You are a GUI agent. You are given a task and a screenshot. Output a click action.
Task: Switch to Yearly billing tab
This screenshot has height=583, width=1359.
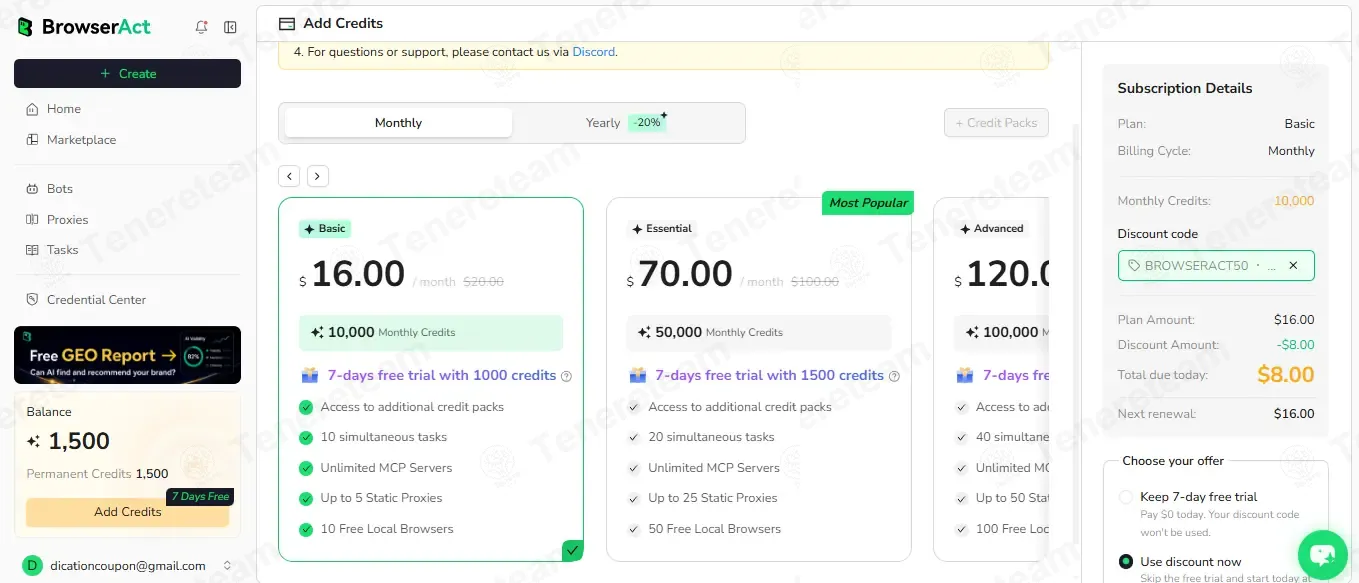coord(627,123)
